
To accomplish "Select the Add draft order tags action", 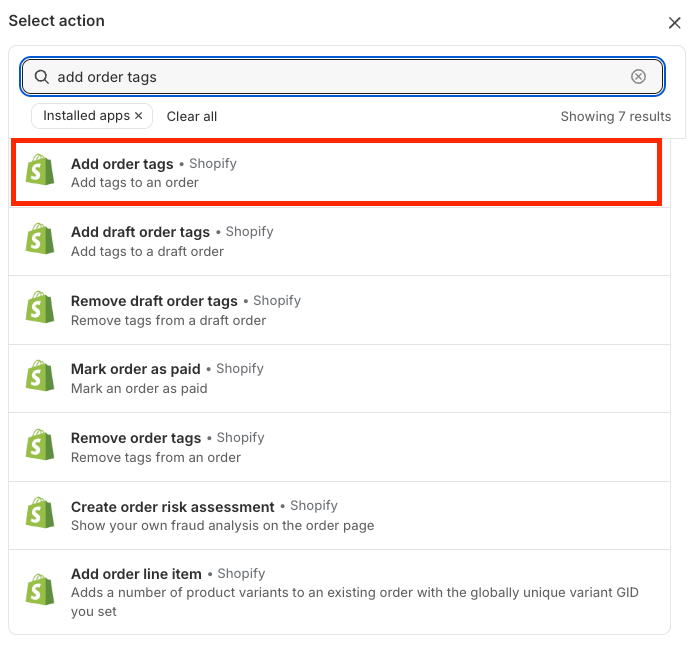I will click(339, 242).
